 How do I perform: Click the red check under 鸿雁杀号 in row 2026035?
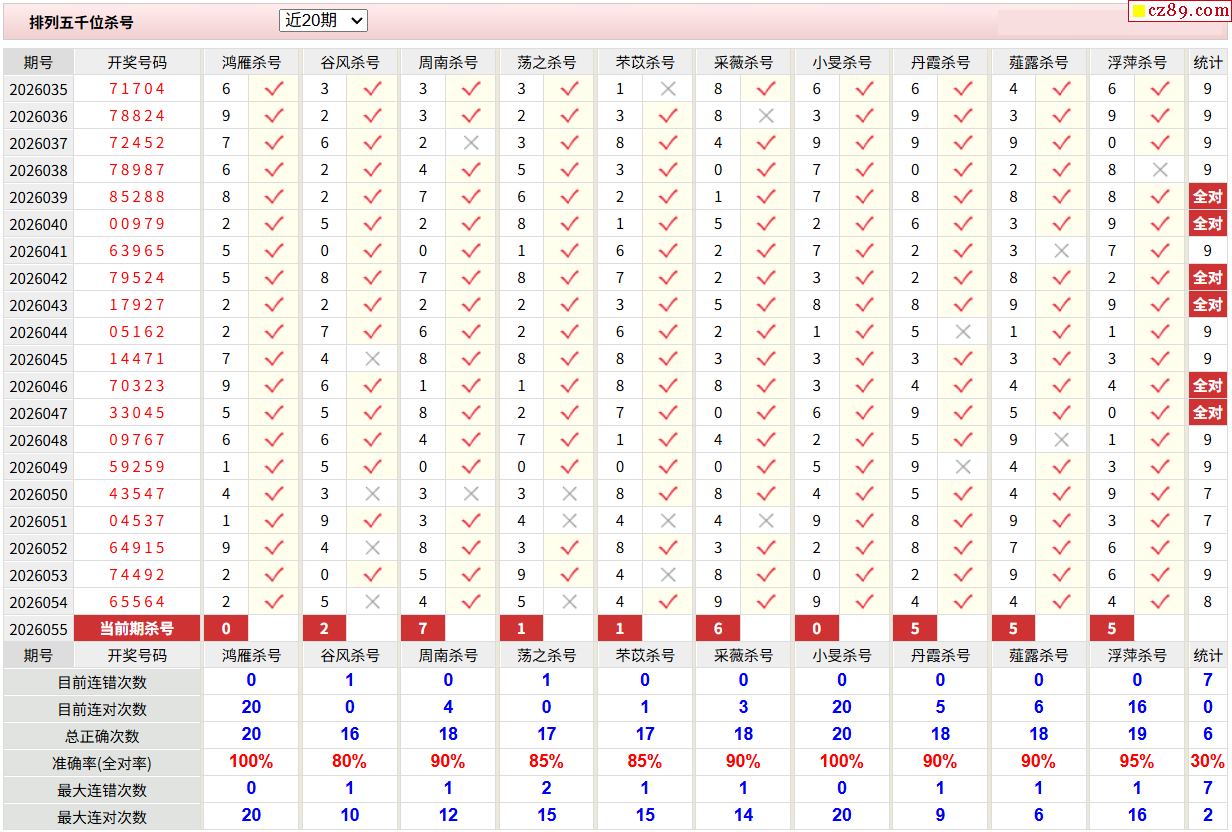pyautogui.click(x=274, y=89)
